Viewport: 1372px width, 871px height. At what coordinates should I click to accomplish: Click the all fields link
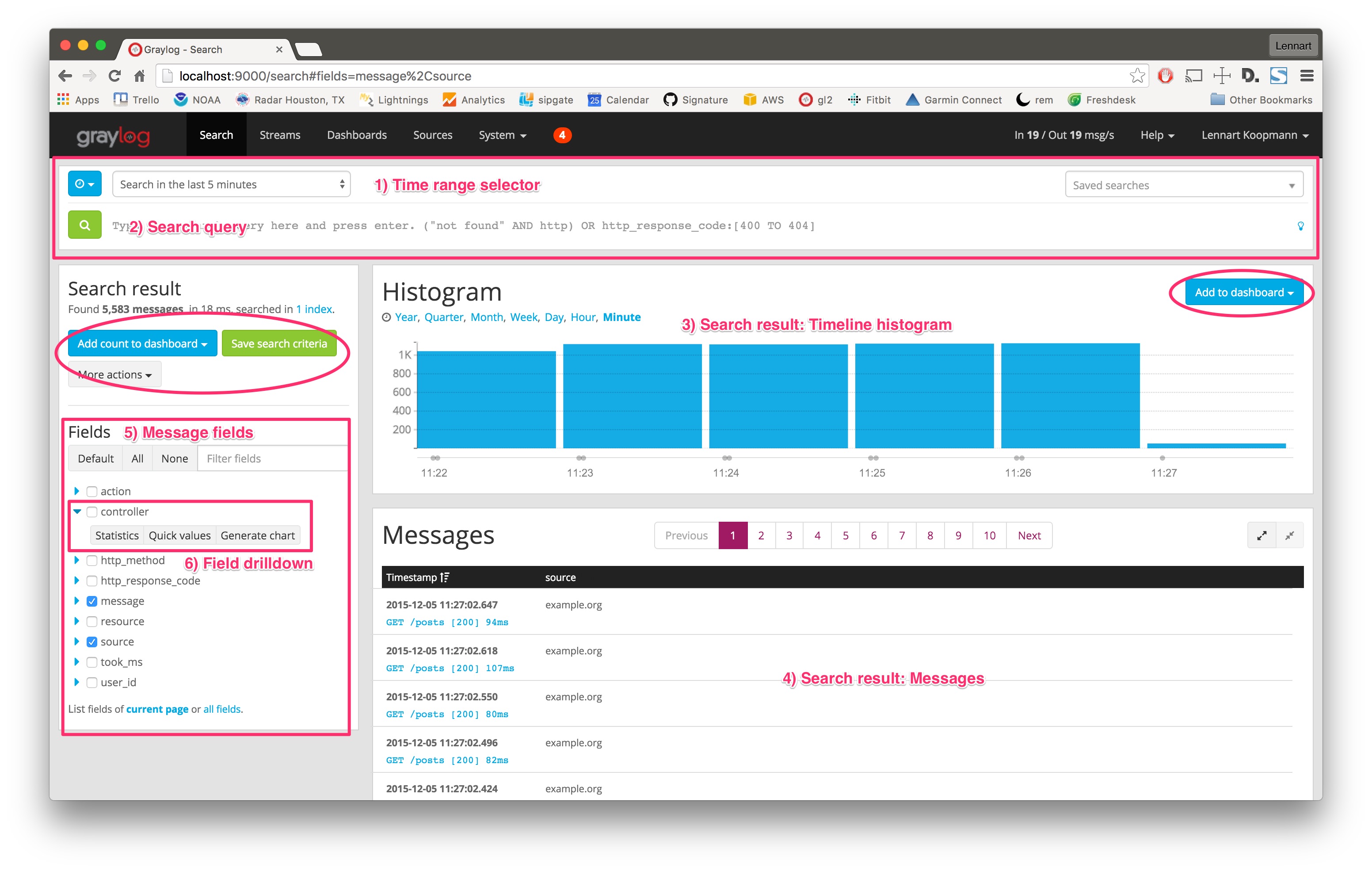[222, 709]
